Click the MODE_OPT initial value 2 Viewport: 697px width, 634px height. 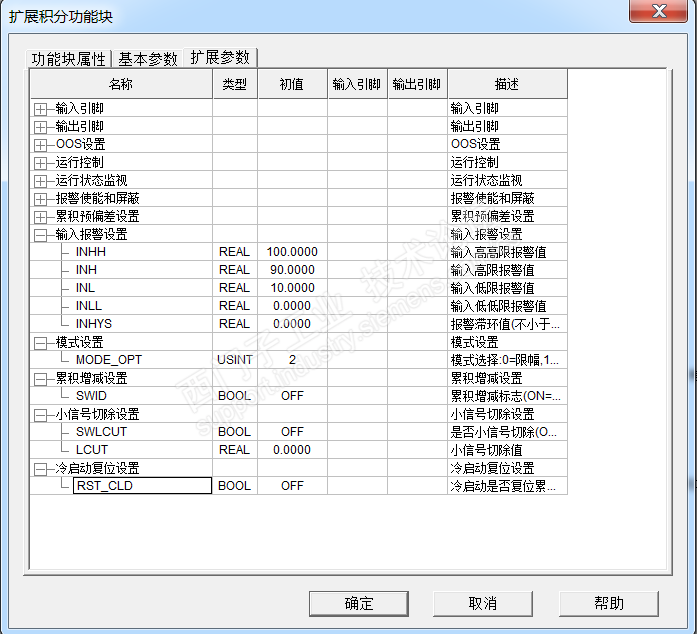click(292, 360)
